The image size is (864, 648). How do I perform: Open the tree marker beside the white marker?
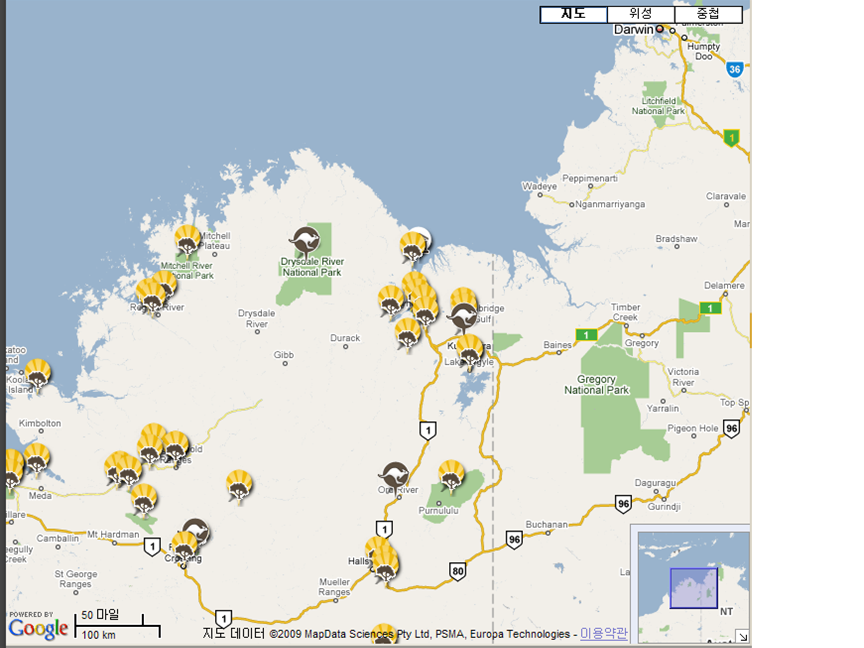coord(413,248)
